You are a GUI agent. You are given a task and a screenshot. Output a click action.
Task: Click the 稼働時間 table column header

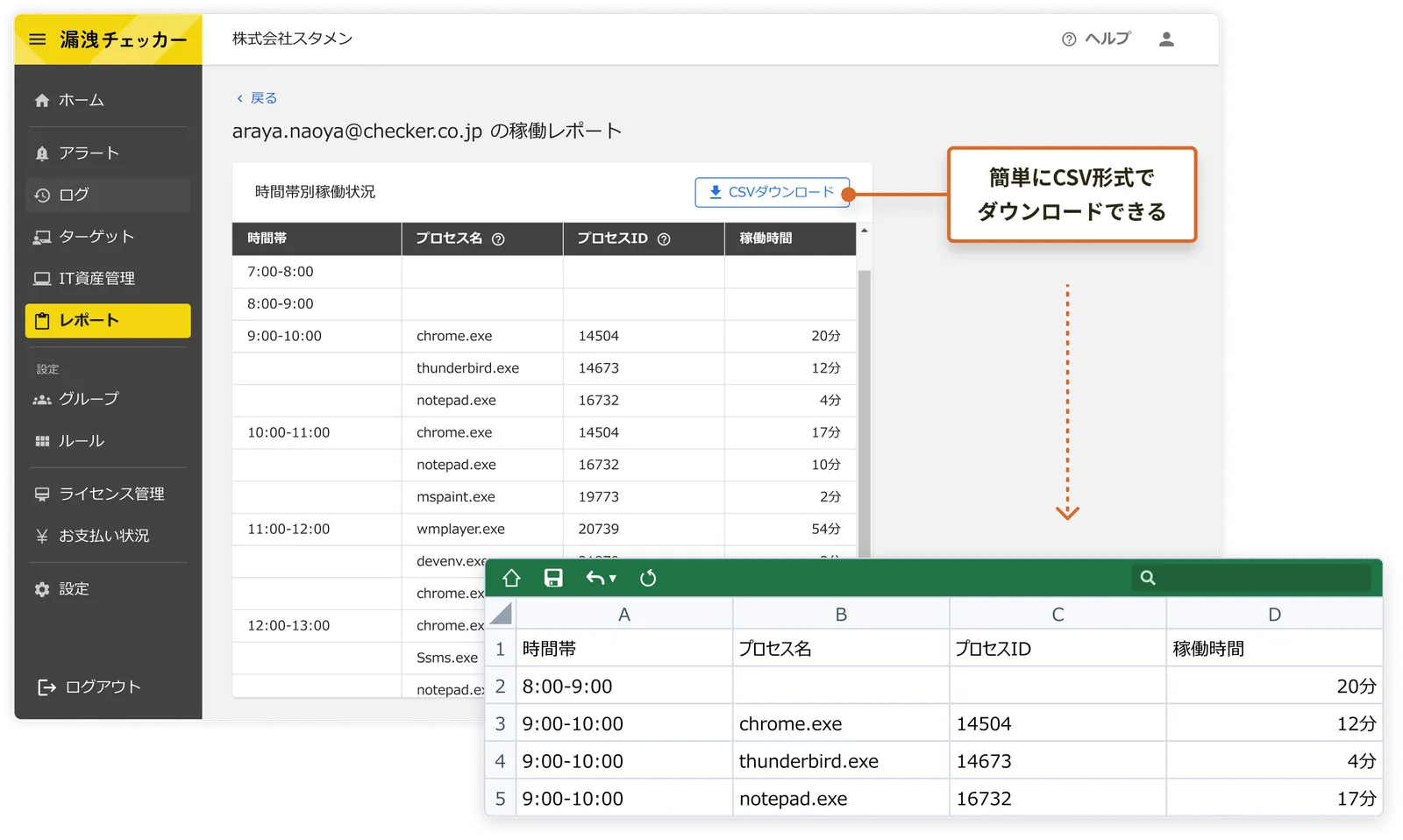tap(790, 238)
